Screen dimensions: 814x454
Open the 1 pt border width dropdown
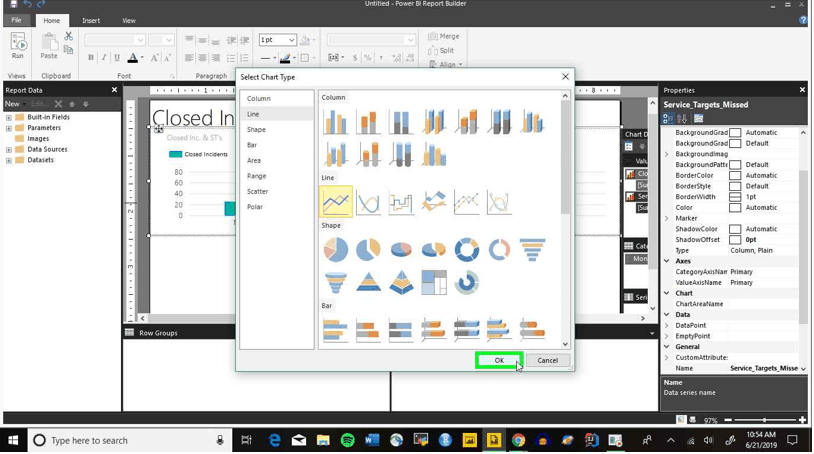point(292,40)
